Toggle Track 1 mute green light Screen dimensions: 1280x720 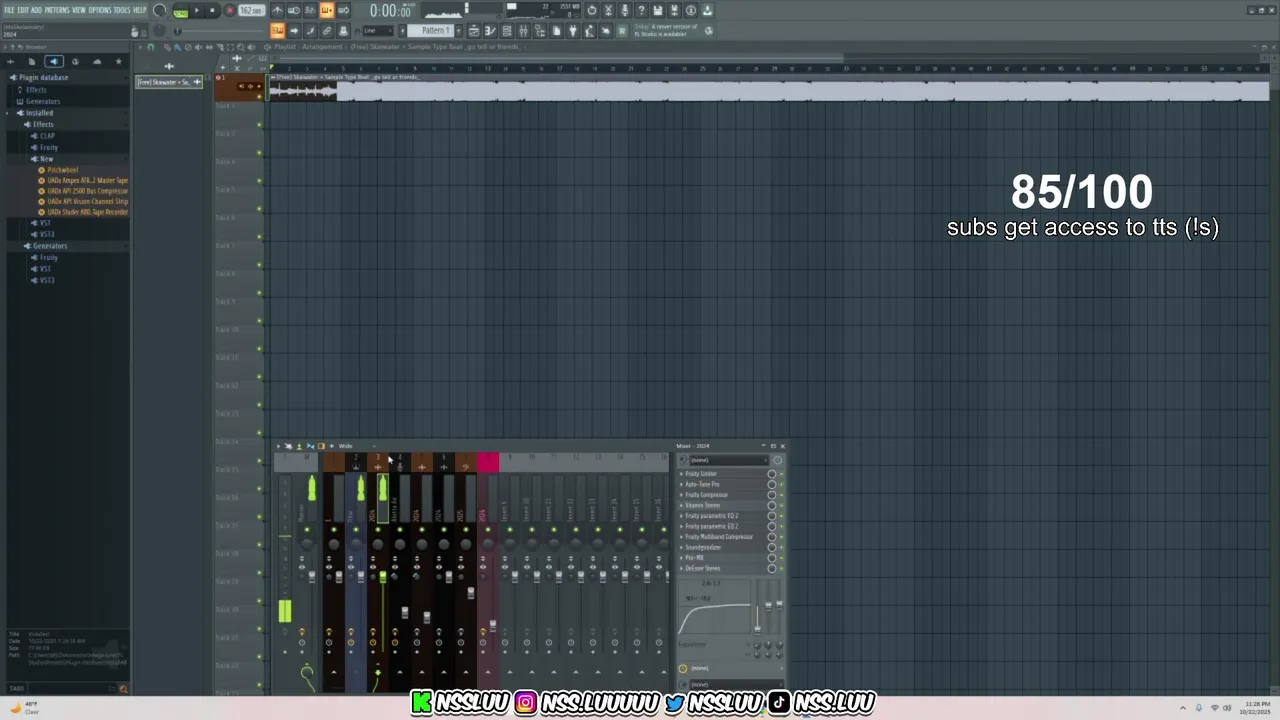click(259, 97)
